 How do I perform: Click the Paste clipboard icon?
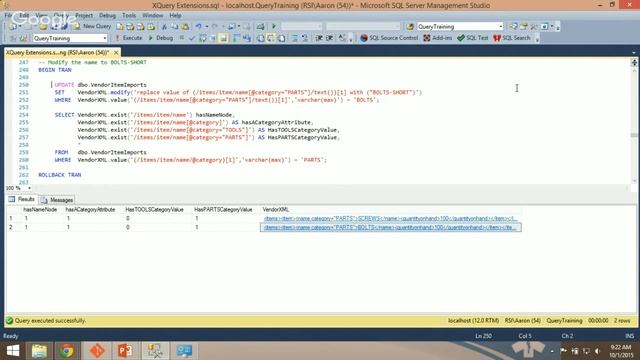[x=185, y=27]
